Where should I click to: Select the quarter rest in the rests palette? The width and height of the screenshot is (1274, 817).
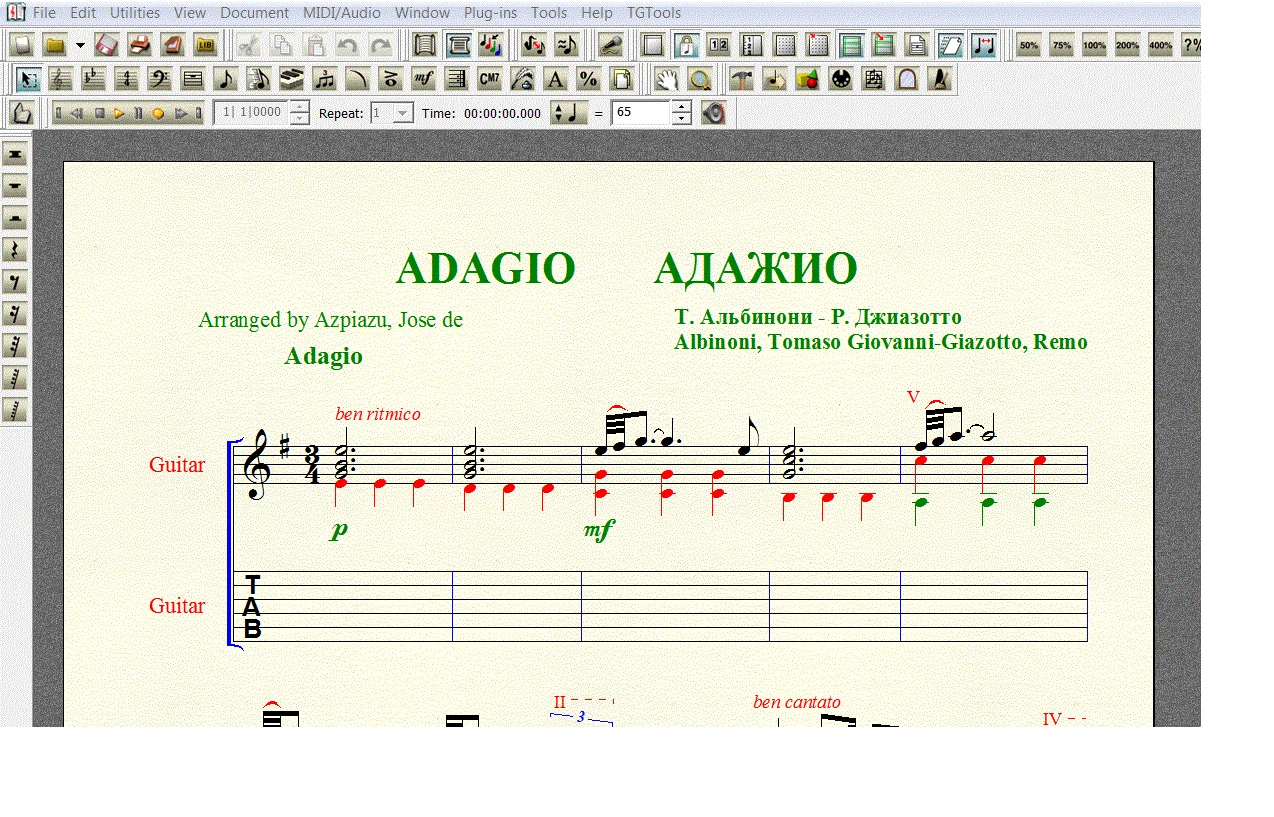pyautogui.click(x=15, y=250)
